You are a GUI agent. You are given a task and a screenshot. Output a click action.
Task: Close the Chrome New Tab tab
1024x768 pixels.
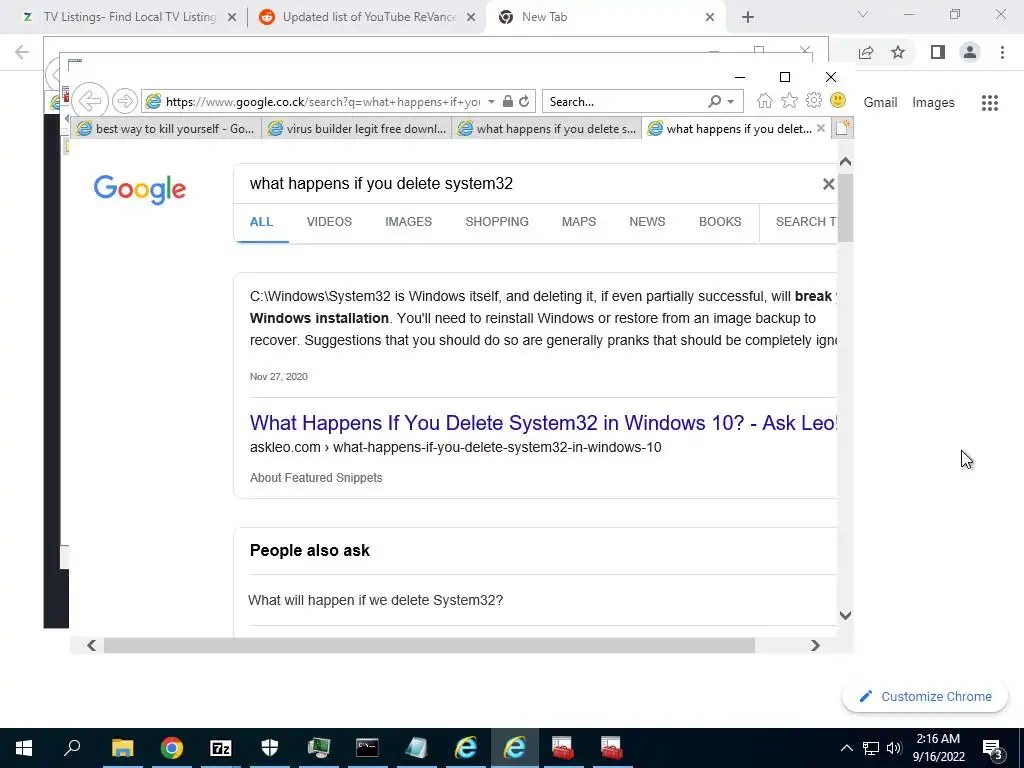pyautogui.click(x=710, y=17)
